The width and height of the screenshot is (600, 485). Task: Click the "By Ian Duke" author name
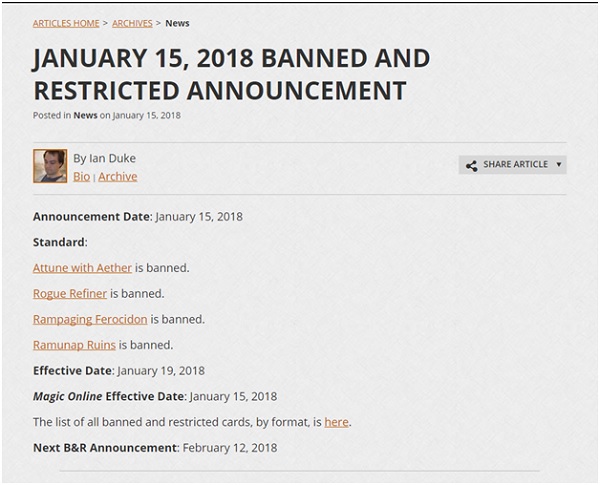104,158
